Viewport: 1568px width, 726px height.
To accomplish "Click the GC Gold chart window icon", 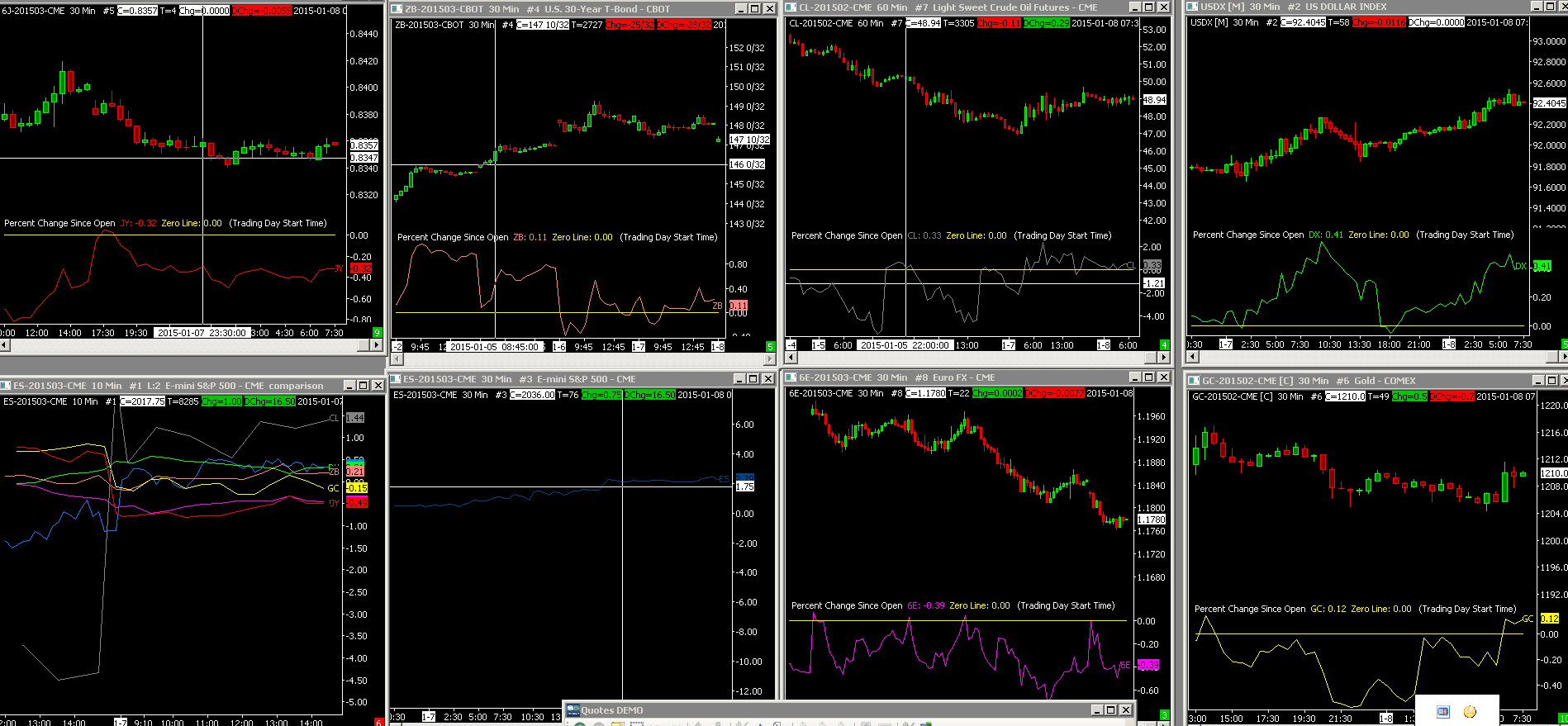I will (1194, 381).
